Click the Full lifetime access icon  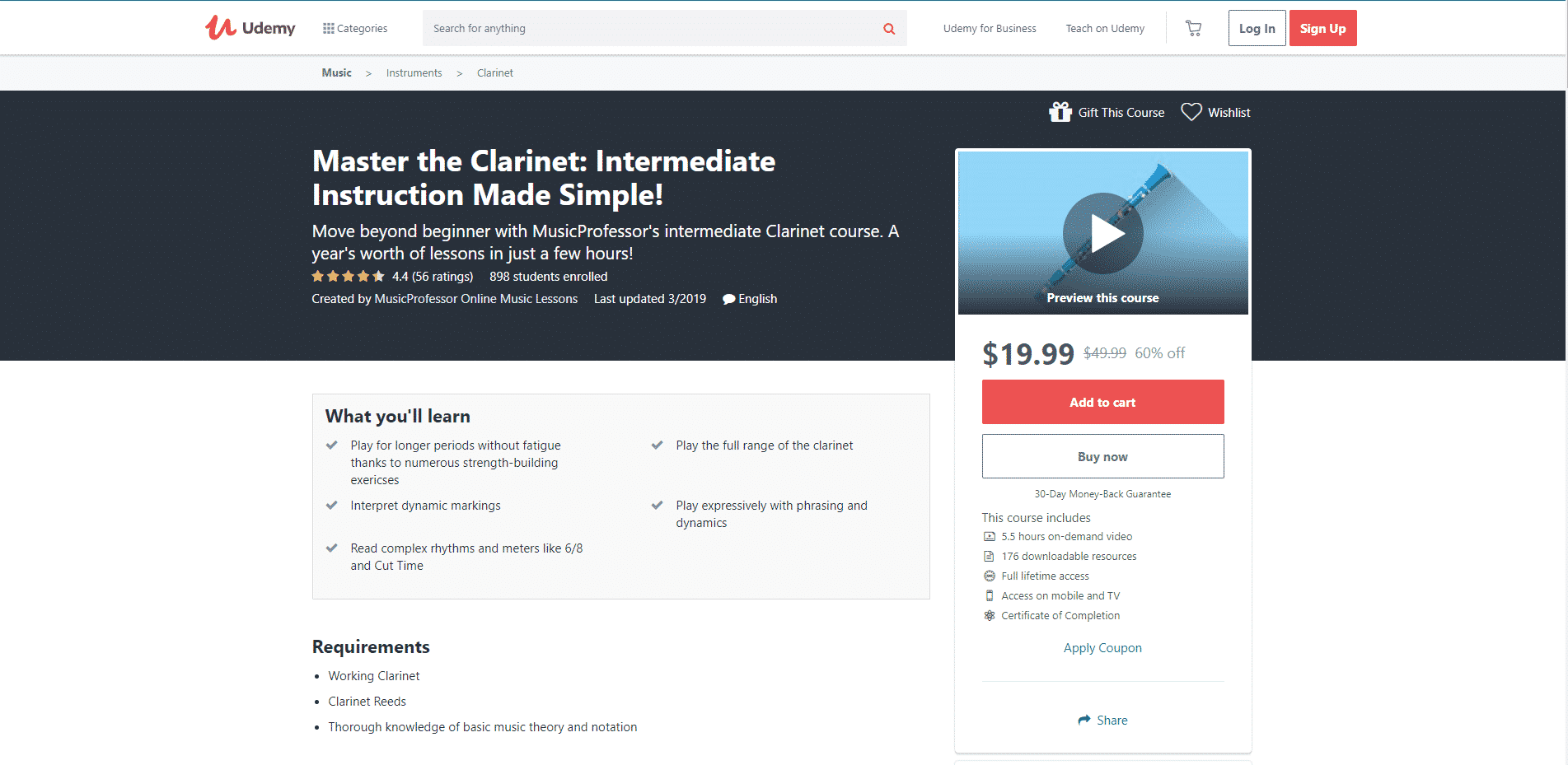[x=990, y=576]
